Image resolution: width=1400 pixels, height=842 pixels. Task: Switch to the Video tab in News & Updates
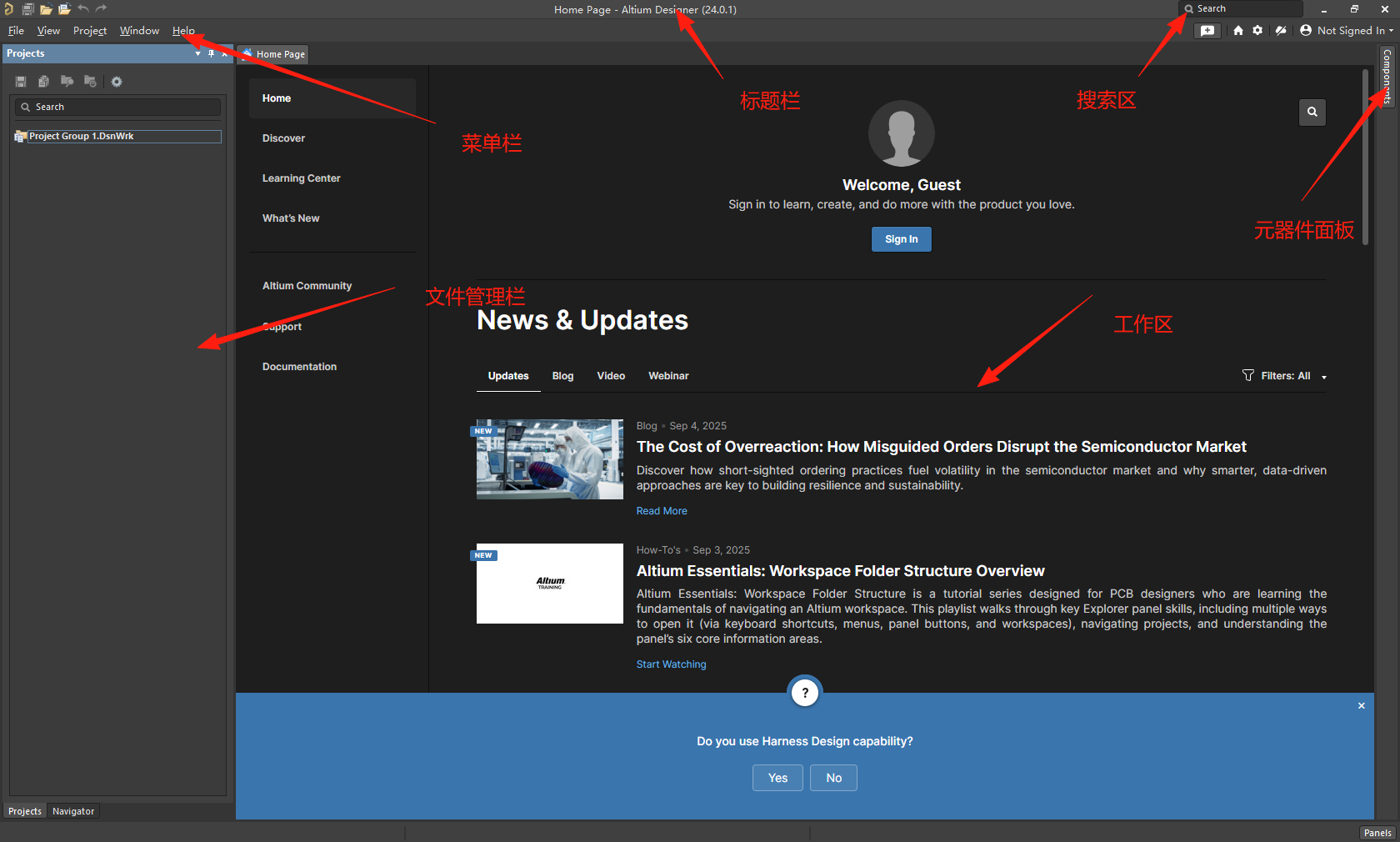(611, 376)
